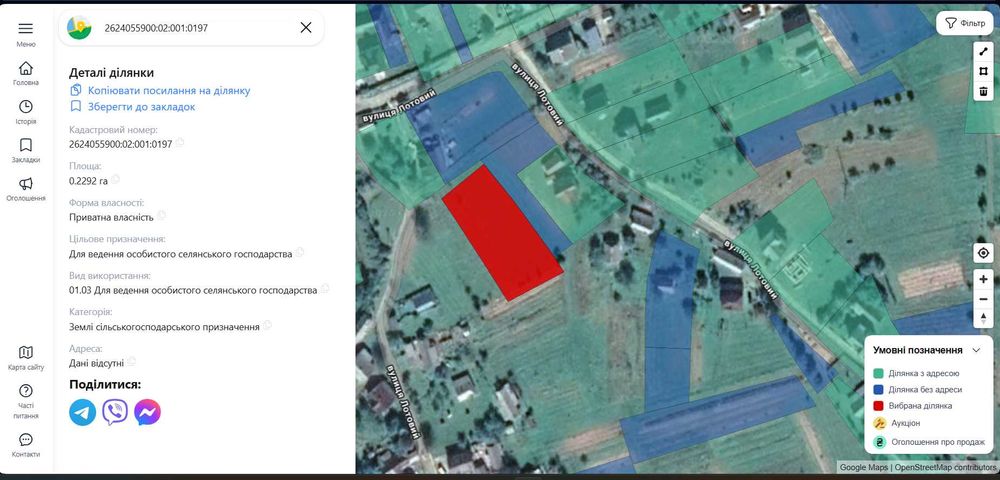This screenshot has height=480, width=1000.
Task: Click the Приватна власність value text
Action: pyautogui.click(x=111, y=217)
